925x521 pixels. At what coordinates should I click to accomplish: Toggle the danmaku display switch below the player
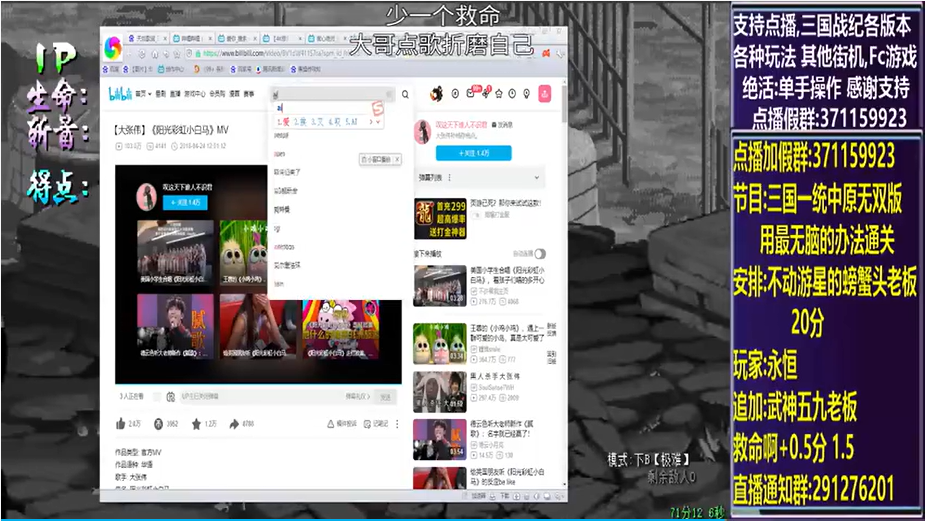tap(157, 397)
